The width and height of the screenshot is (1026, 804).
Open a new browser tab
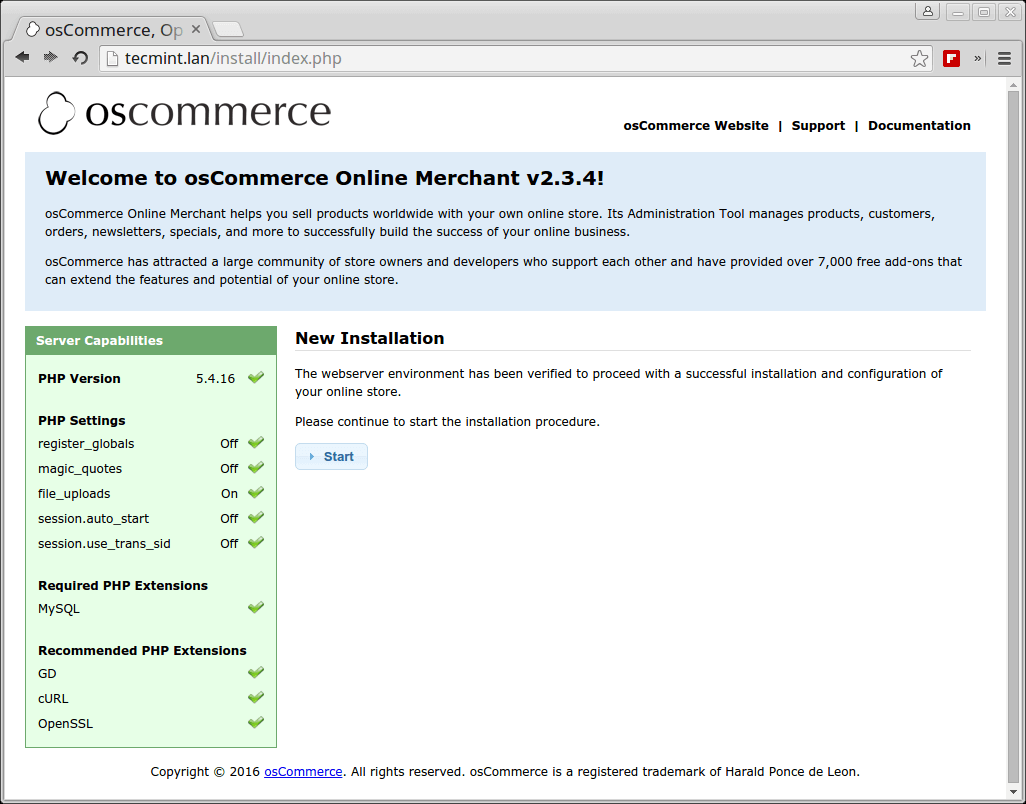click(228, 29)
